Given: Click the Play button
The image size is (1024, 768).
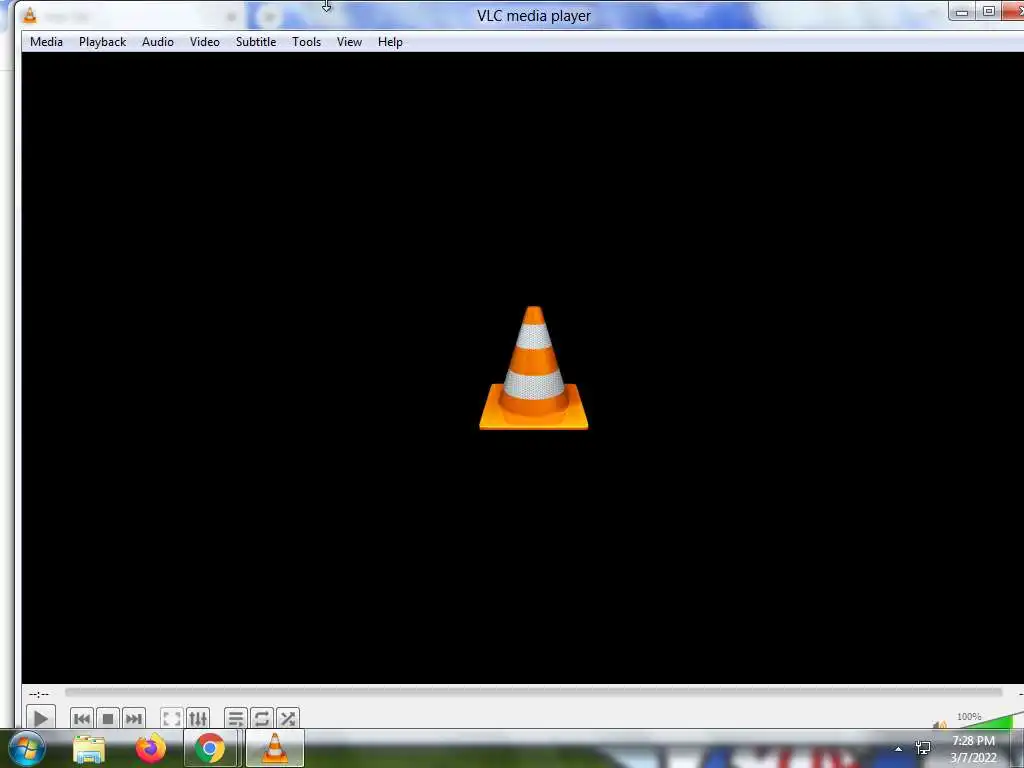Looking at the screenshot, I should tap(40, 718).
